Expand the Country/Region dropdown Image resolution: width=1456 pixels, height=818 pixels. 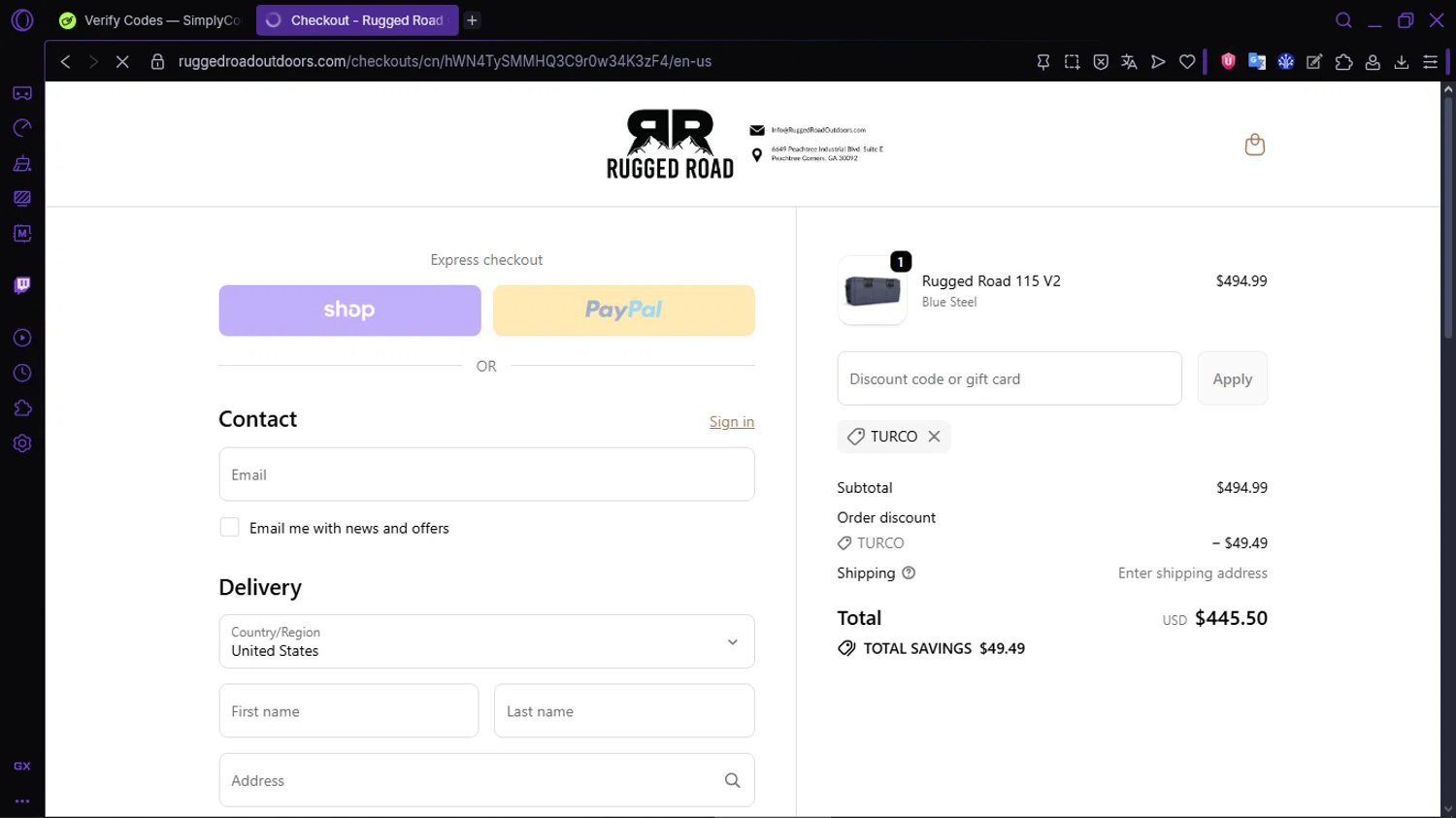[486, 641]
